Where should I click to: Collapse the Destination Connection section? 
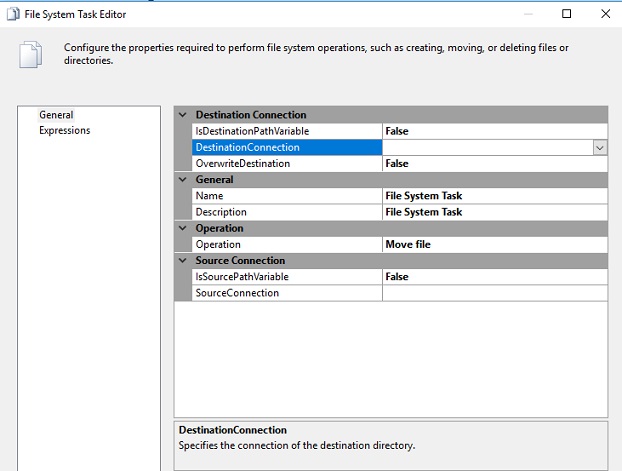(183, 115)
